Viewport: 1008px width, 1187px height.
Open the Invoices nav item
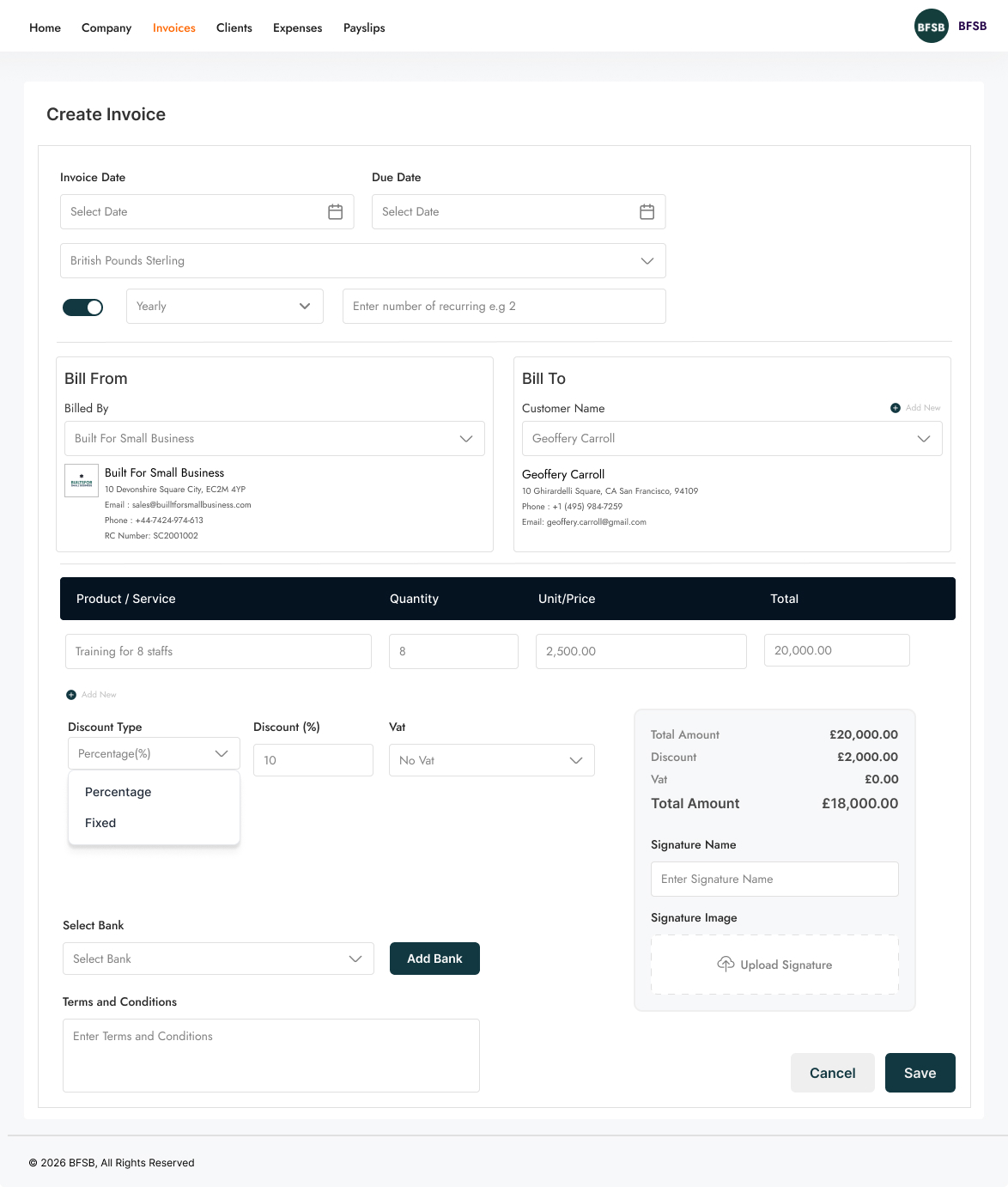174,27
